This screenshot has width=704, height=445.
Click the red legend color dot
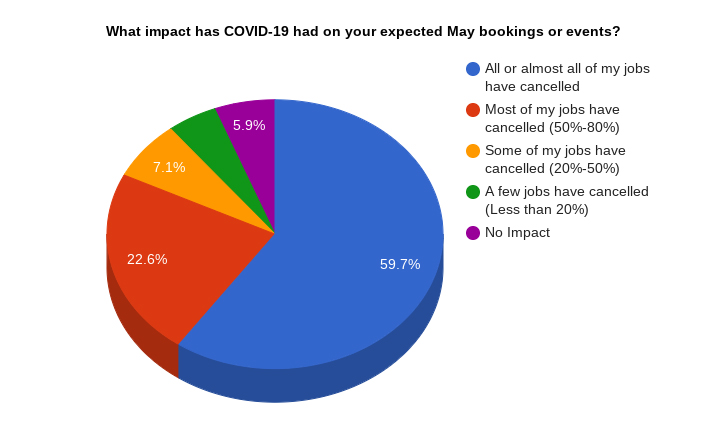tap(473, 110)
